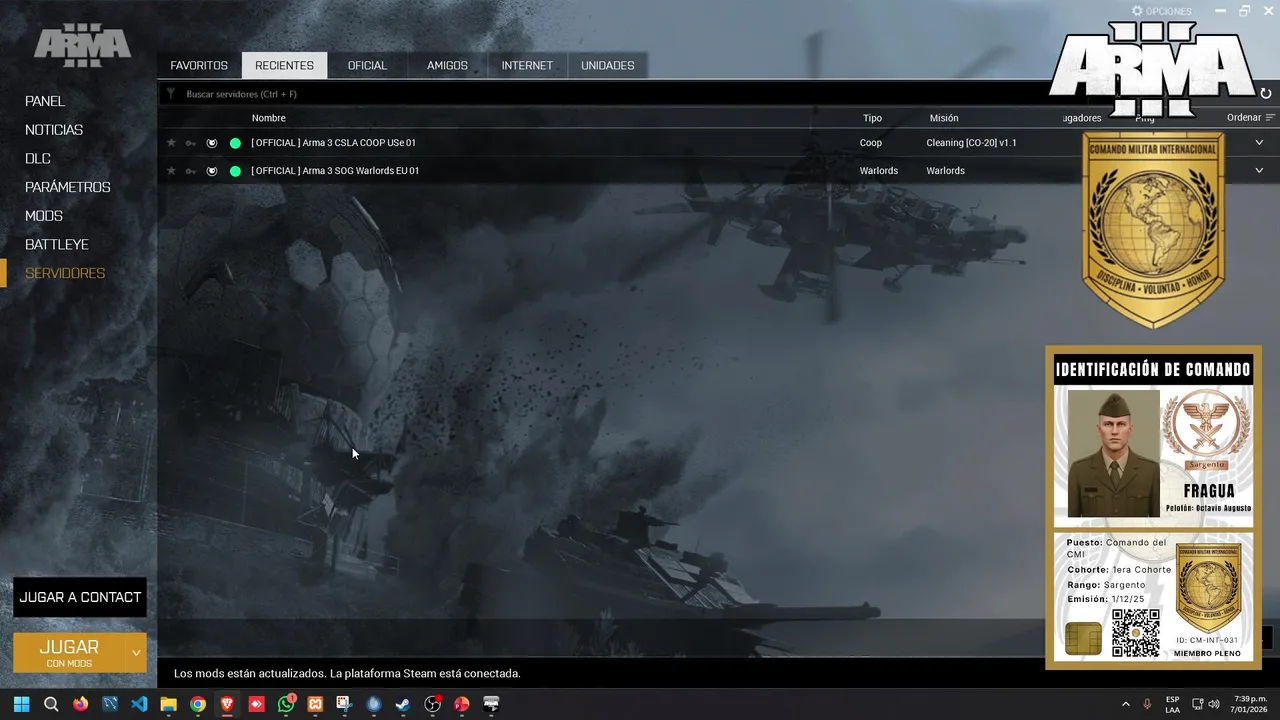The width and height of the screenshot is (1280, 720).
Task: Click the key icon on SOG Warlords row
Action: click(191, 171)
